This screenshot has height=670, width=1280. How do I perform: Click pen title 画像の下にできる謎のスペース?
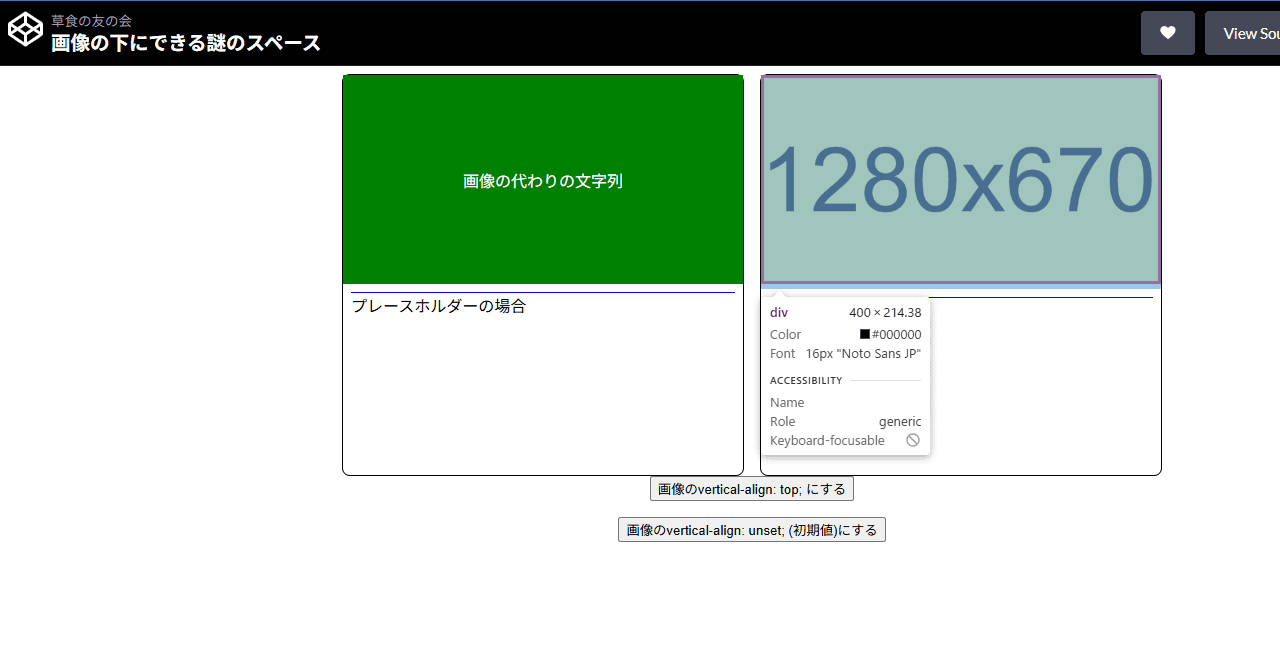coord(186,43)
